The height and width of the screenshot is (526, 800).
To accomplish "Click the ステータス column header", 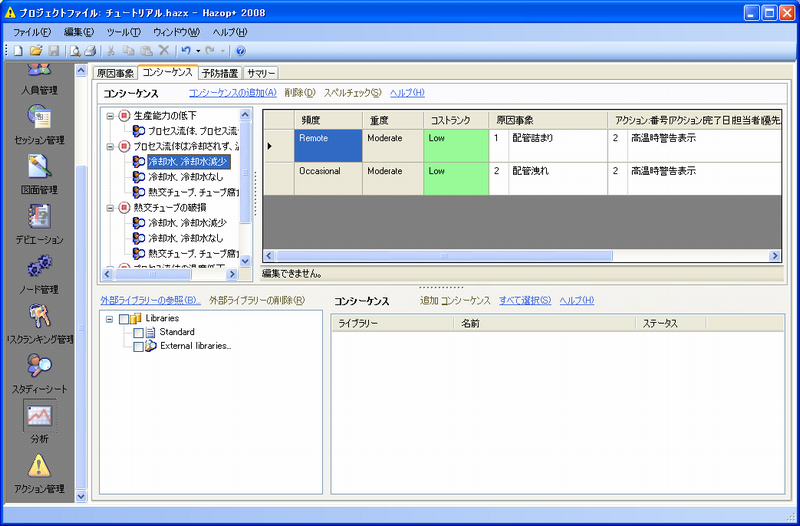I will coord(670,323).
